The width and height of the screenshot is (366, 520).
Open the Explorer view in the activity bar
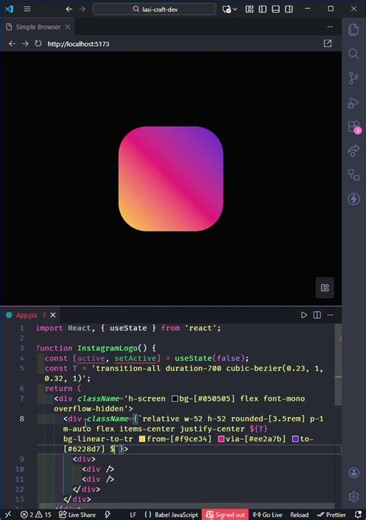coord(354,29)
